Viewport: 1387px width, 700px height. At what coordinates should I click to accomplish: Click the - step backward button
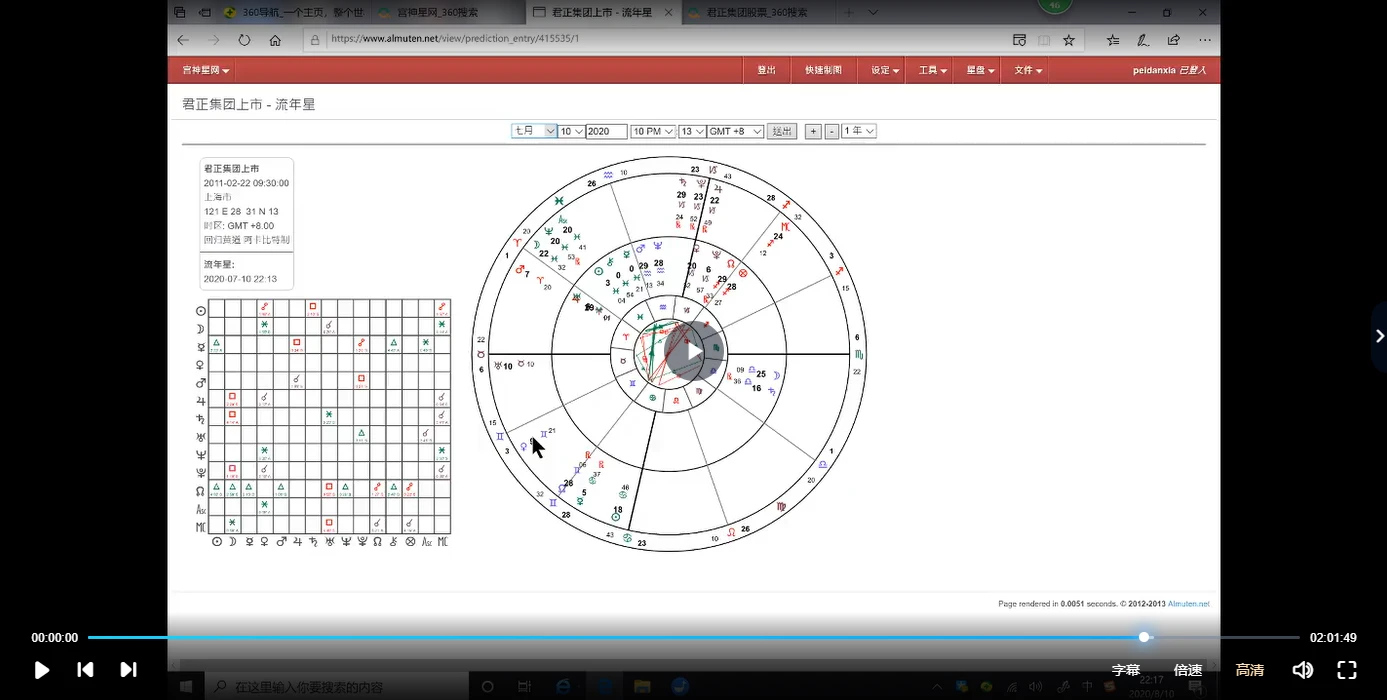point(832,131)
